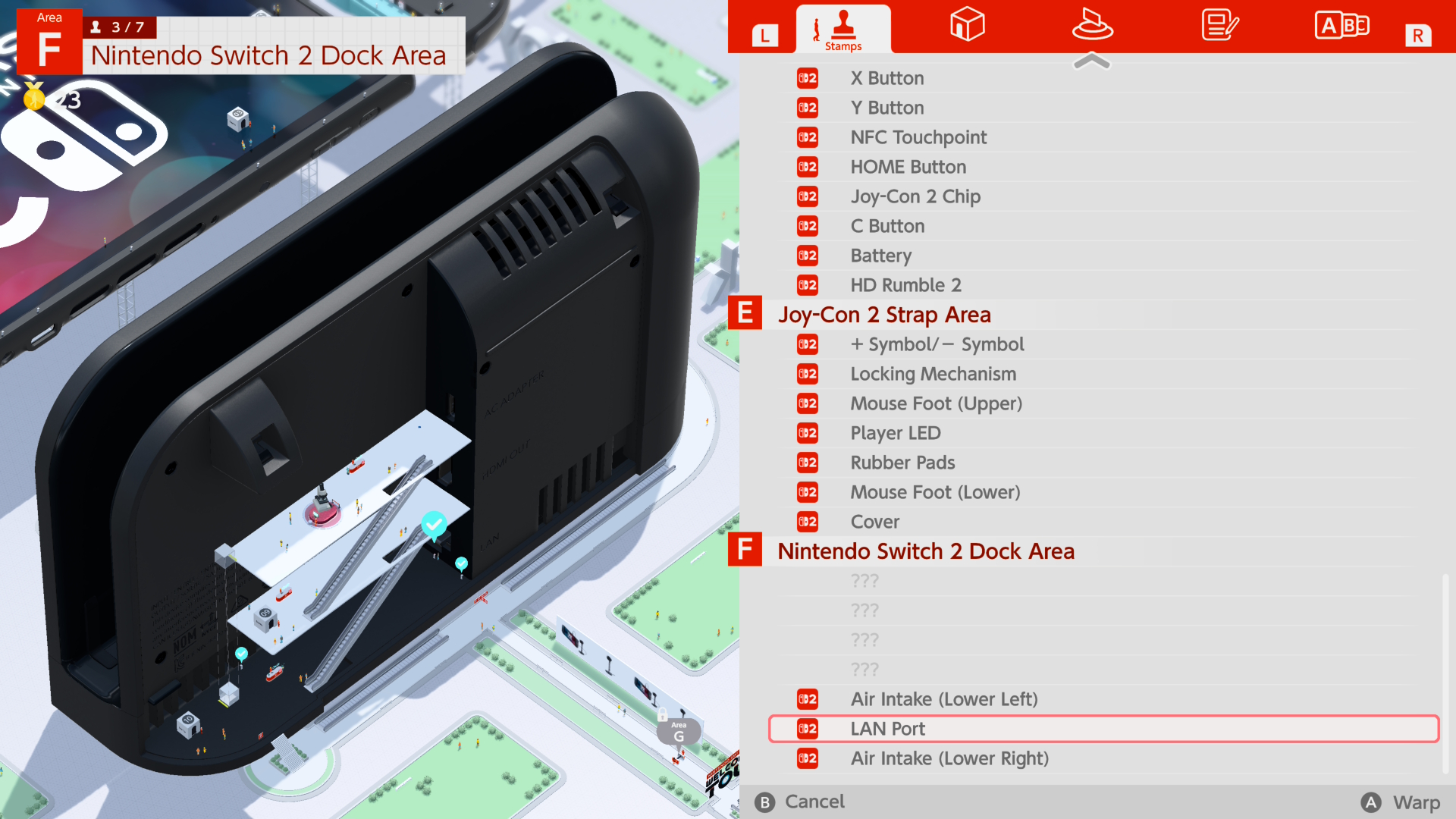Click stamp icon beside Joy-Con 2 Chip
The height and width of the screenshot is (819, 1456).
click(808, 196)
